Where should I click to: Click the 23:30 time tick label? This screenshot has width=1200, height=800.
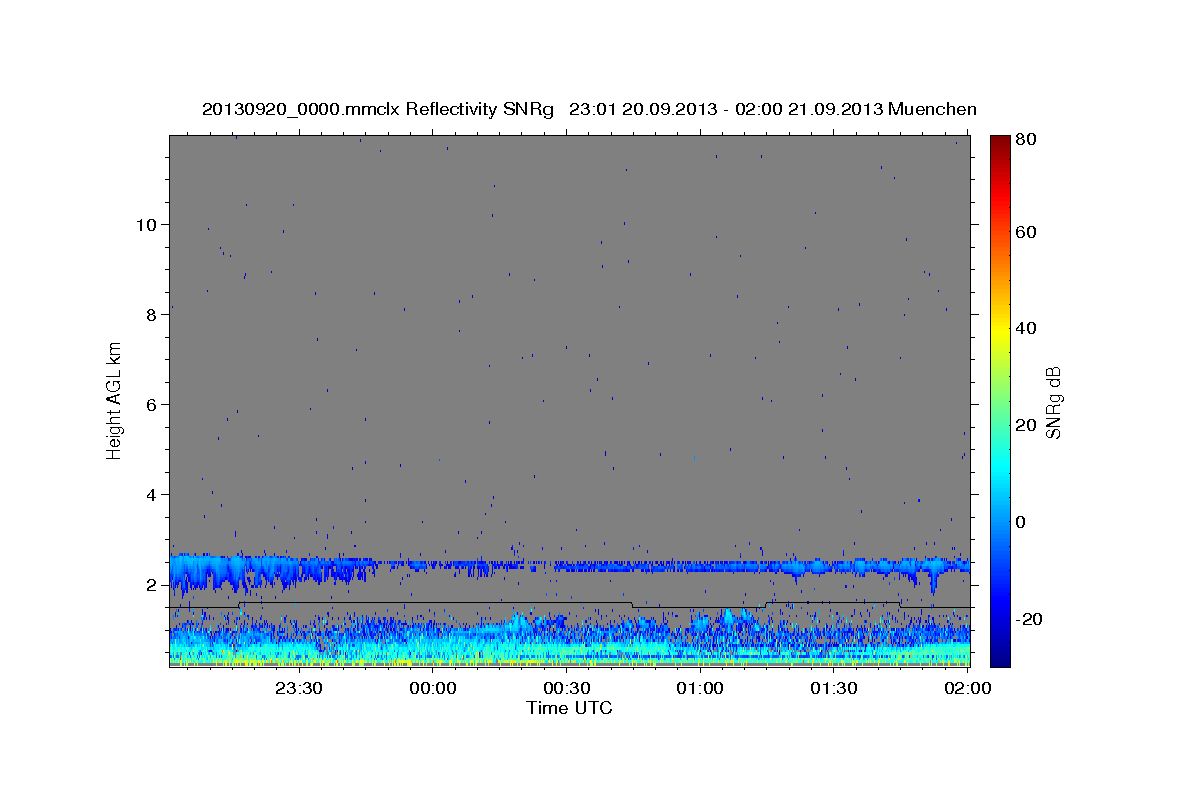click(299, 688)
